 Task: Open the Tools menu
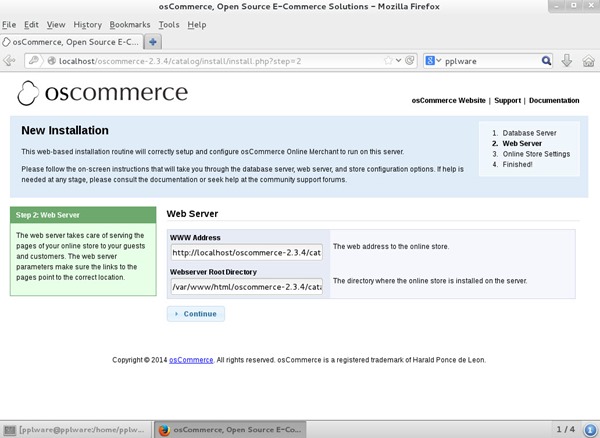169,25
